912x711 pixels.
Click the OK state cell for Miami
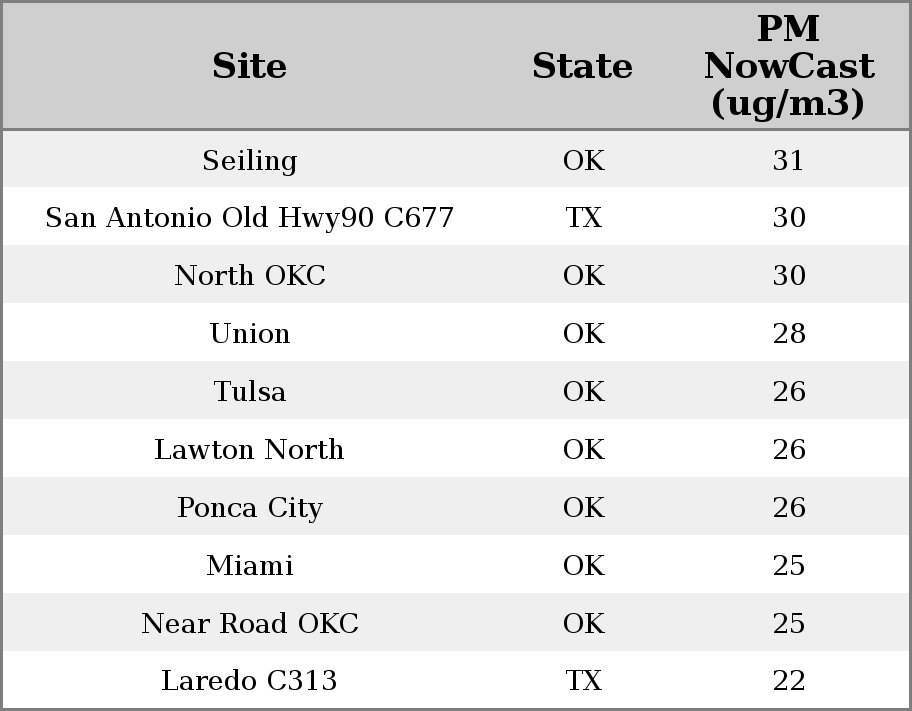click(583, 566)
